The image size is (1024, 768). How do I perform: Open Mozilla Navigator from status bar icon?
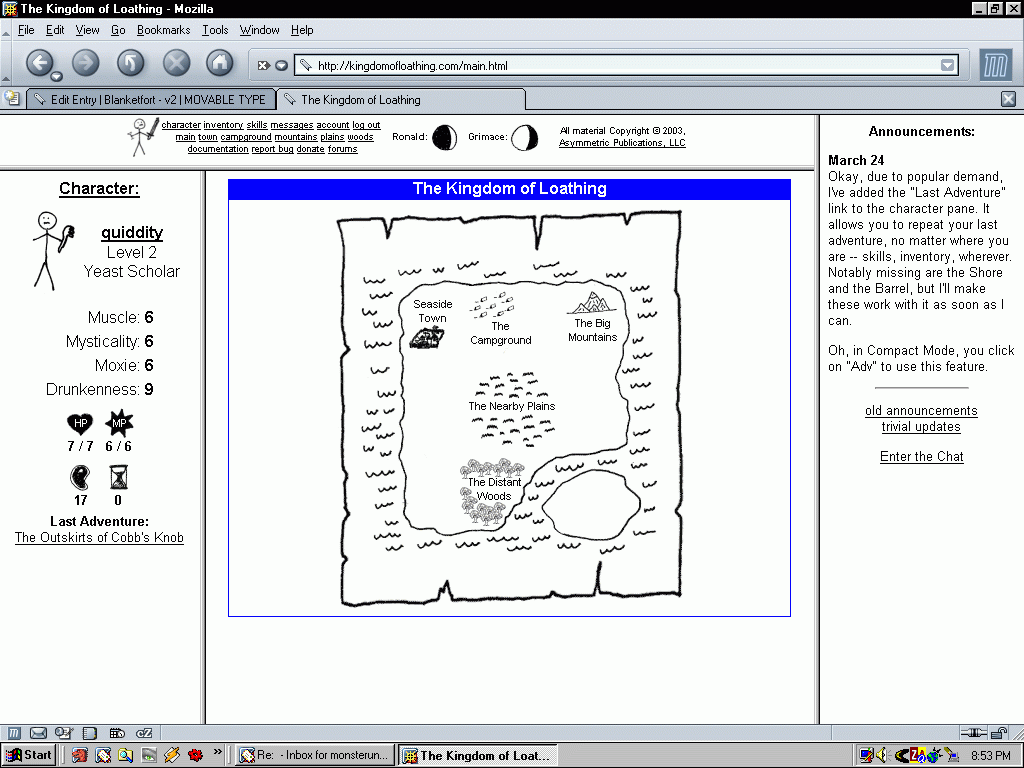(14, 733)
